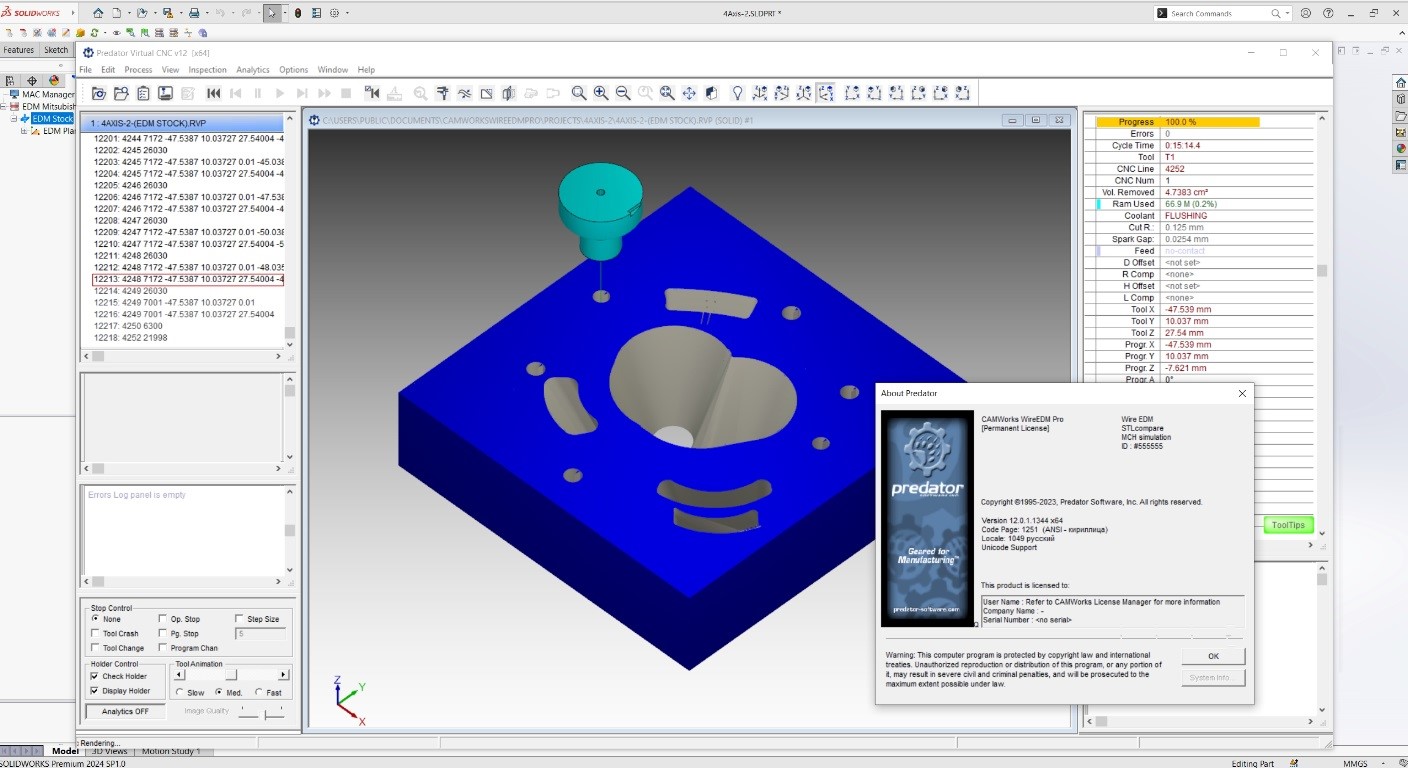Enable the Tool Change checkbox
Image resolution: width=1408 pixels, height=768 pixels.
coord(95,648)
